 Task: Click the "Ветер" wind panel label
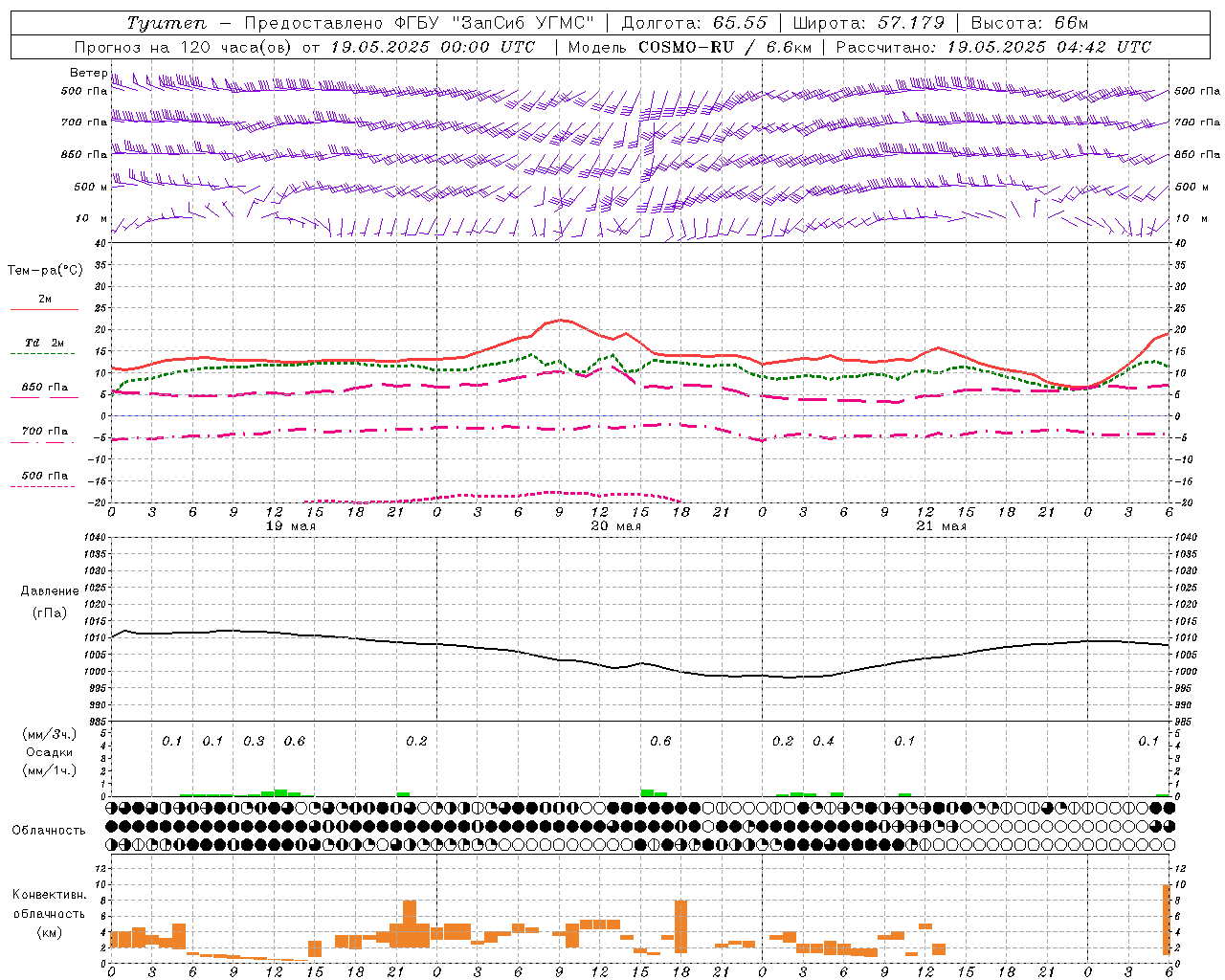point(88,73)
